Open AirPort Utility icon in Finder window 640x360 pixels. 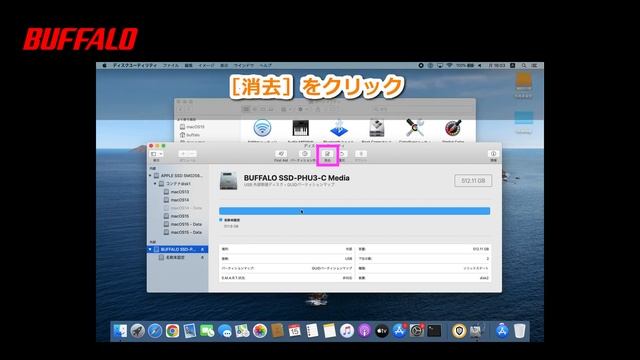[x=262, y=129]
